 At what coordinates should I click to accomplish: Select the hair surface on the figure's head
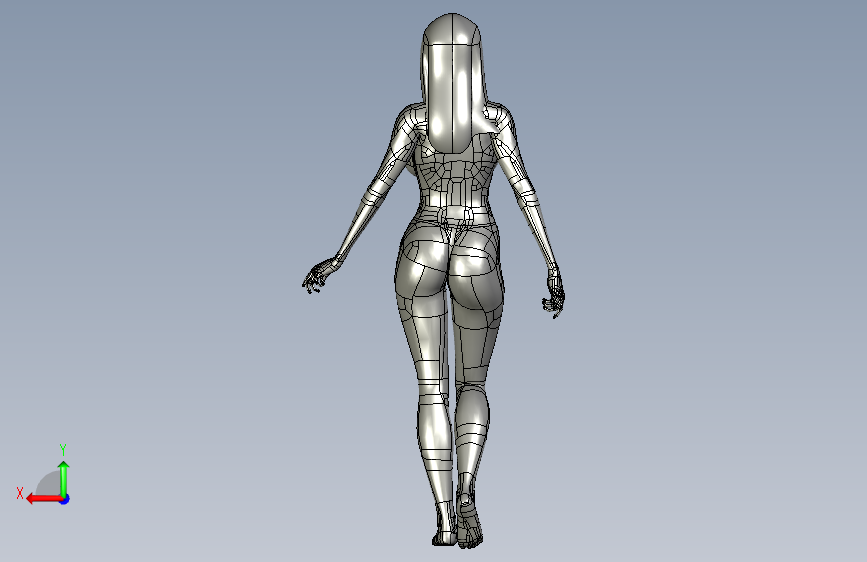(x=453, y=83)
